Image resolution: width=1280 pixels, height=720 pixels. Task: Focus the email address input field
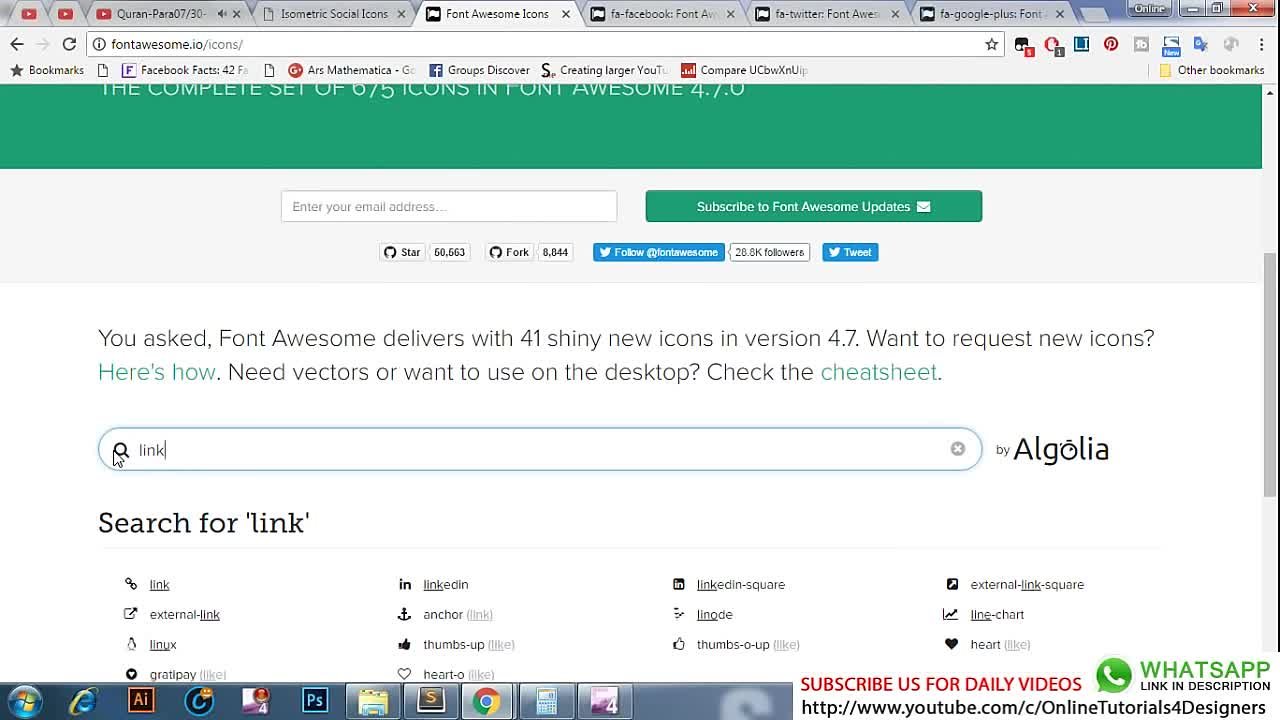click(449, 206)
